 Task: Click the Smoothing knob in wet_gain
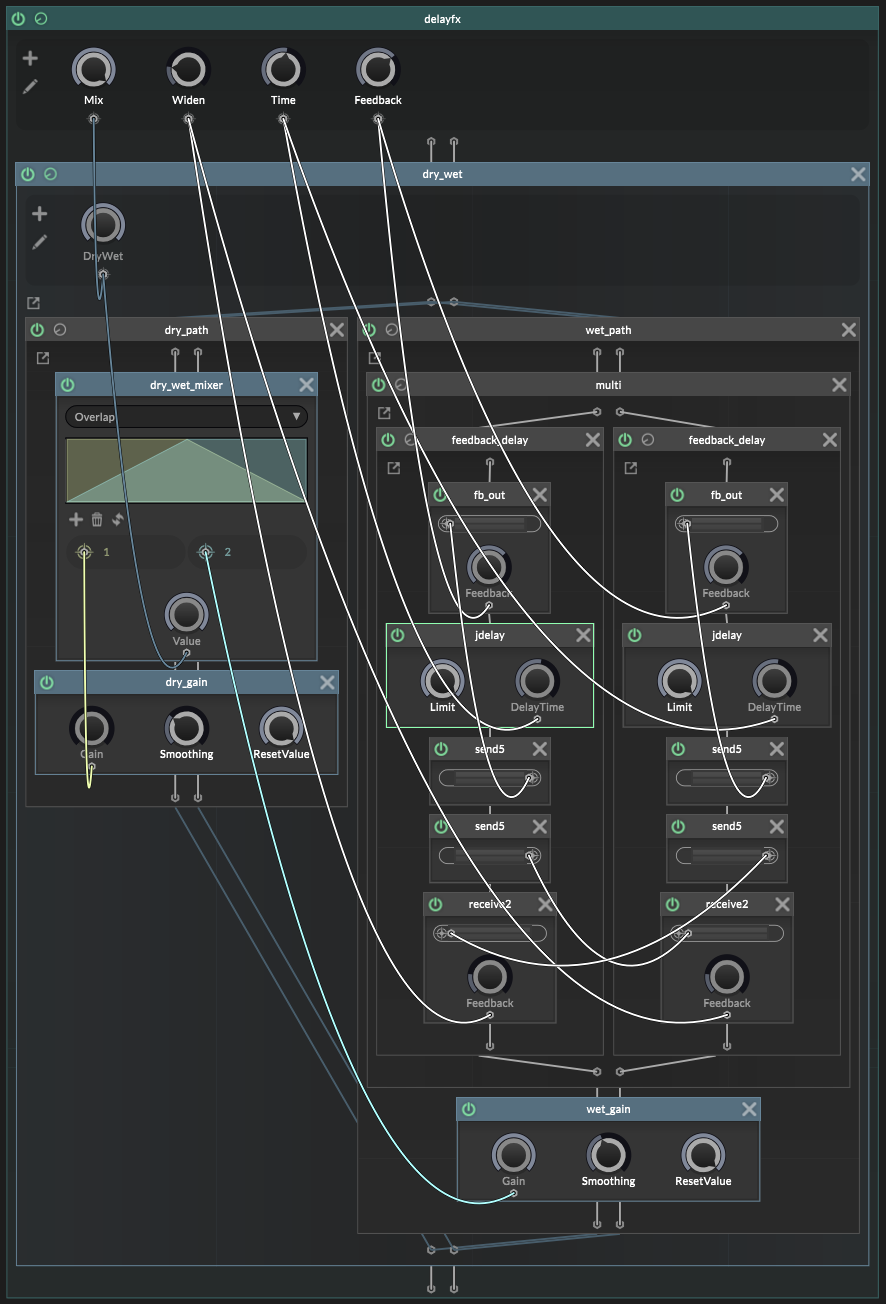[608, 1154]
